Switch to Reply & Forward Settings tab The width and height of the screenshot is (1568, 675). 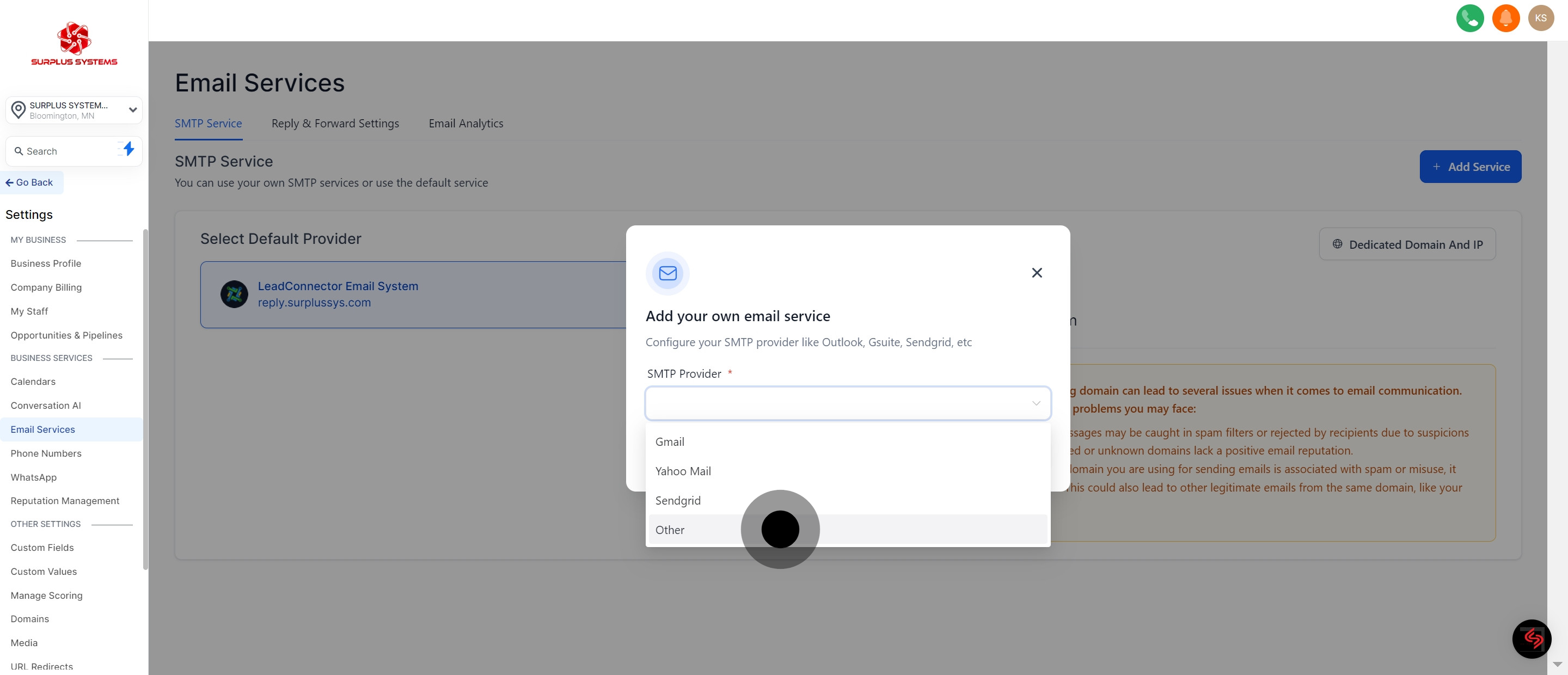click(x=335, y=124)
